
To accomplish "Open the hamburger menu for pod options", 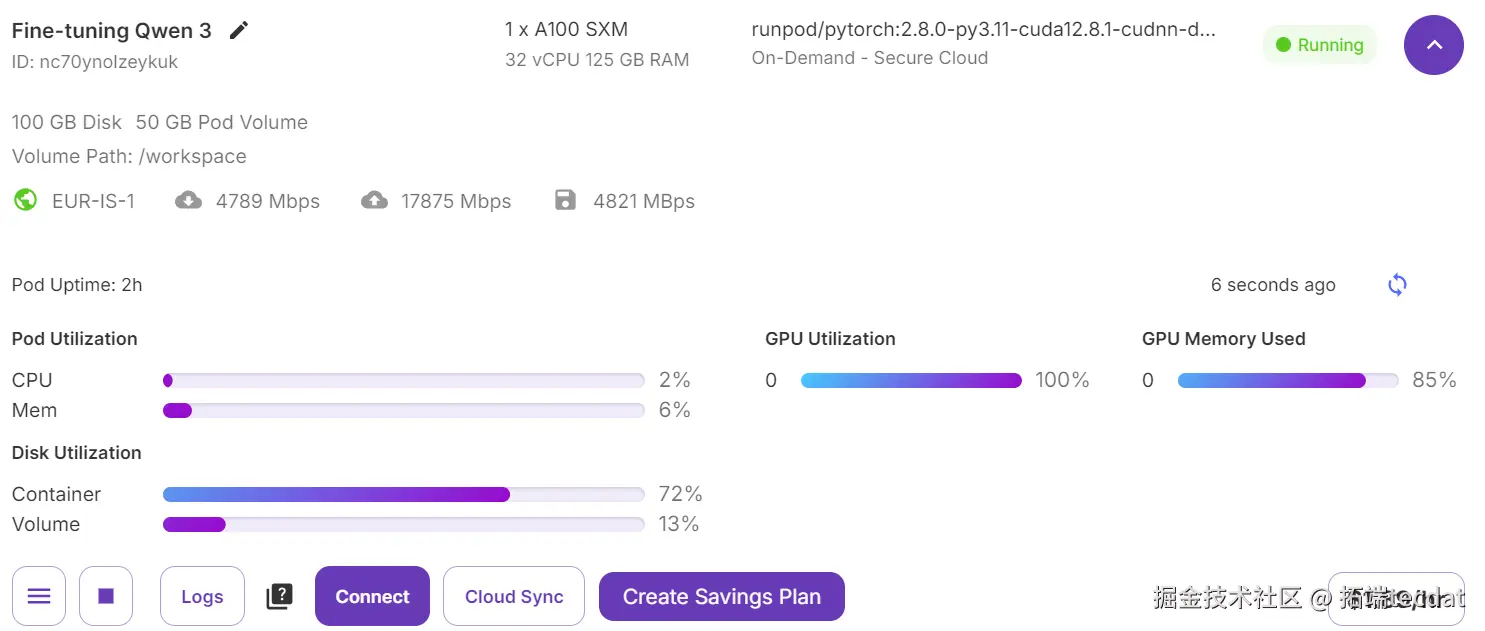I will (x=39, y=596).
